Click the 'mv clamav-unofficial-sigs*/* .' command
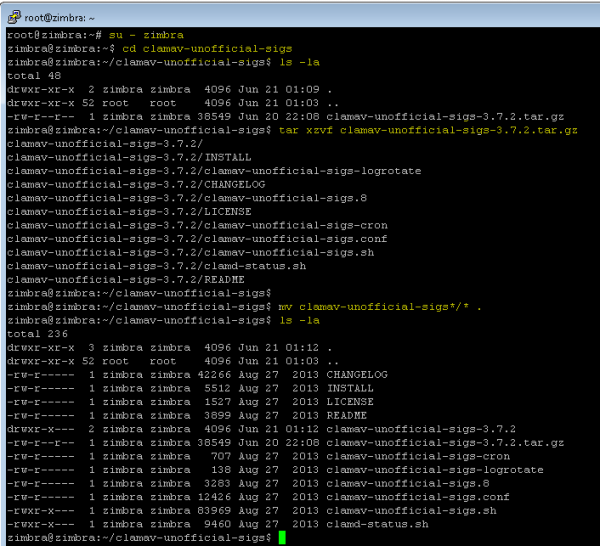 pyautogui.click(x=380, y=307)
